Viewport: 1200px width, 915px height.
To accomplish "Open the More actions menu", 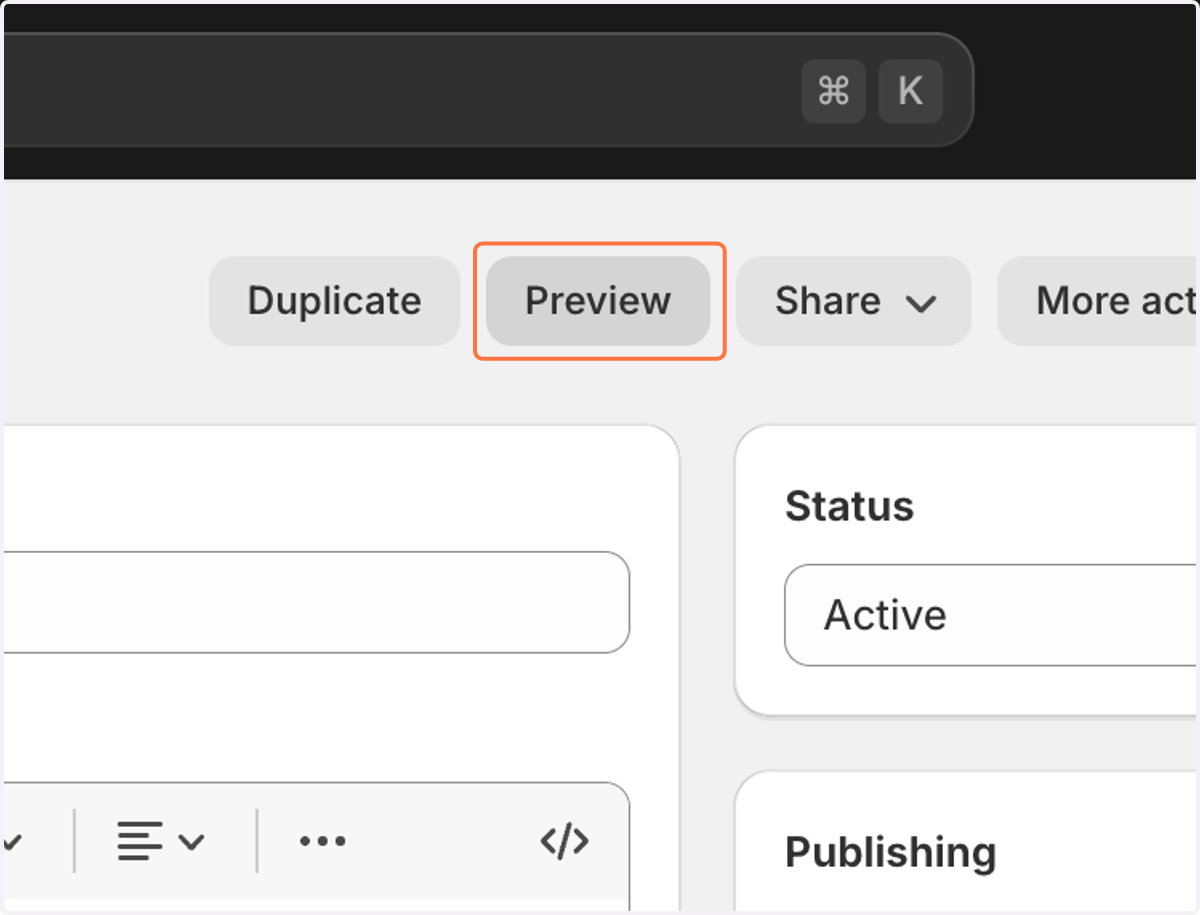I will 1098,301.
